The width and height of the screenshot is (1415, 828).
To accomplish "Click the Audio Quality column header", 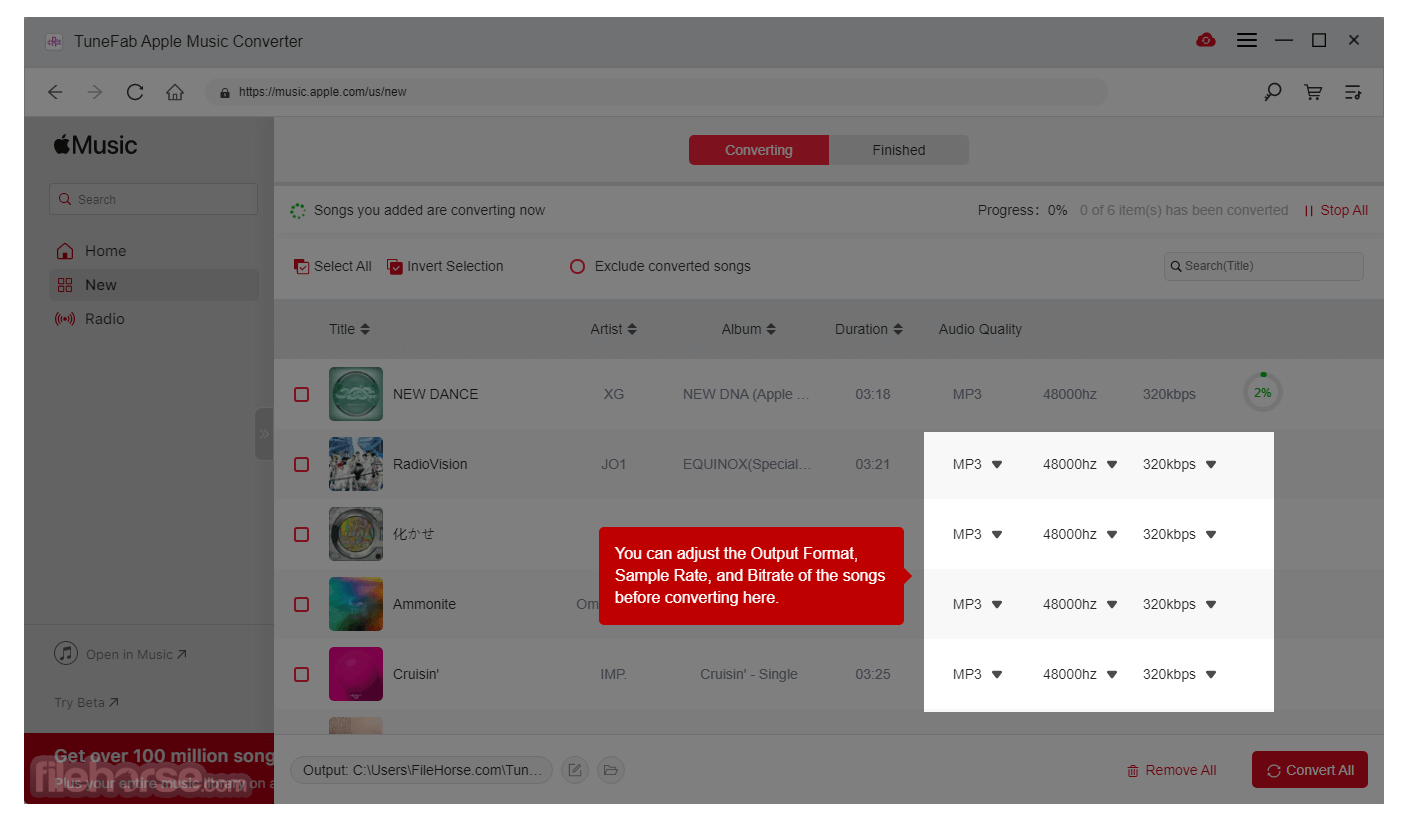I will click(x=980, y=329).
